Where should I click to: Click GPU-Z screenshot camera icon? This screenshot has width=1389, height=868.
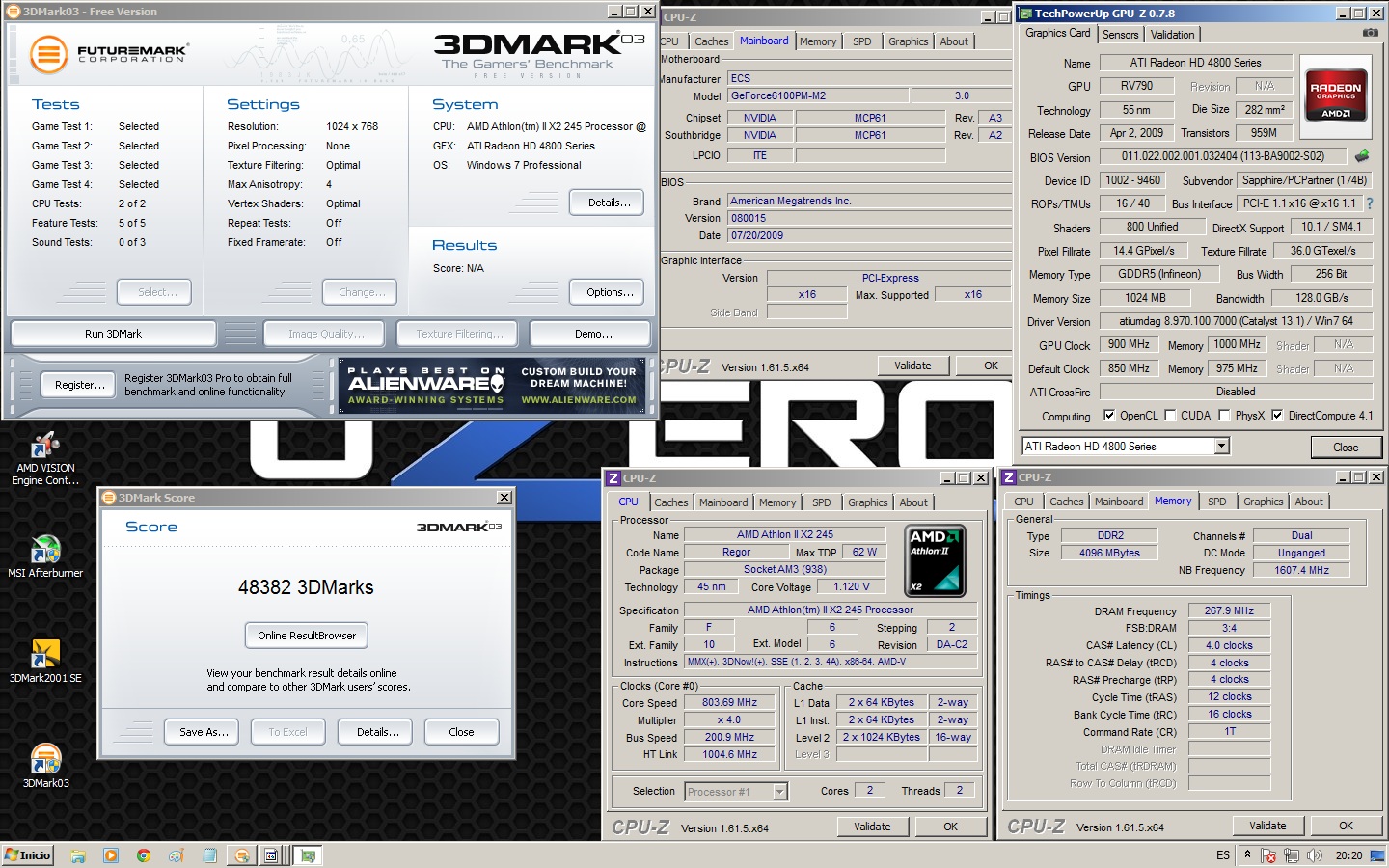click(1370, 33)
